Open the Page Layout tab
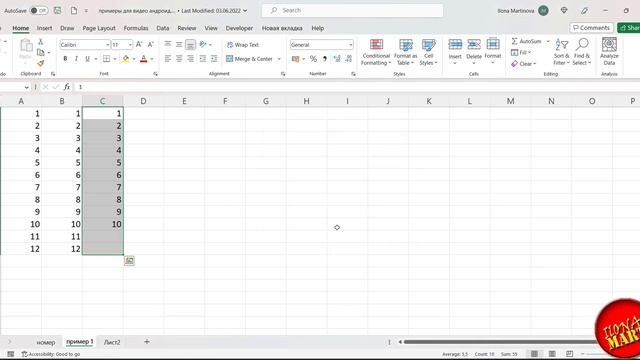Viewport: 640px width, 360px height. pyautogui.click(x=99, y=28)
